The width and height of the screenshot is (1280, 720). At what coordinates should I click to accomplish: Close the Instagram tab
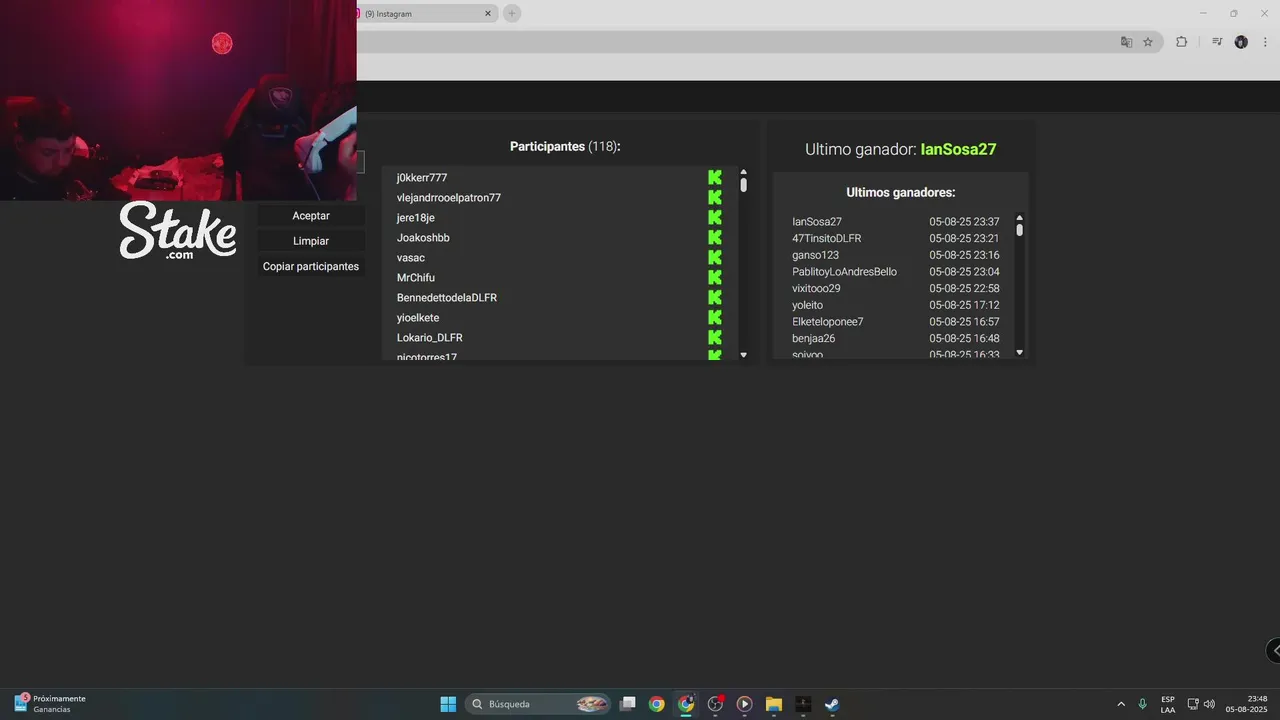488,14
